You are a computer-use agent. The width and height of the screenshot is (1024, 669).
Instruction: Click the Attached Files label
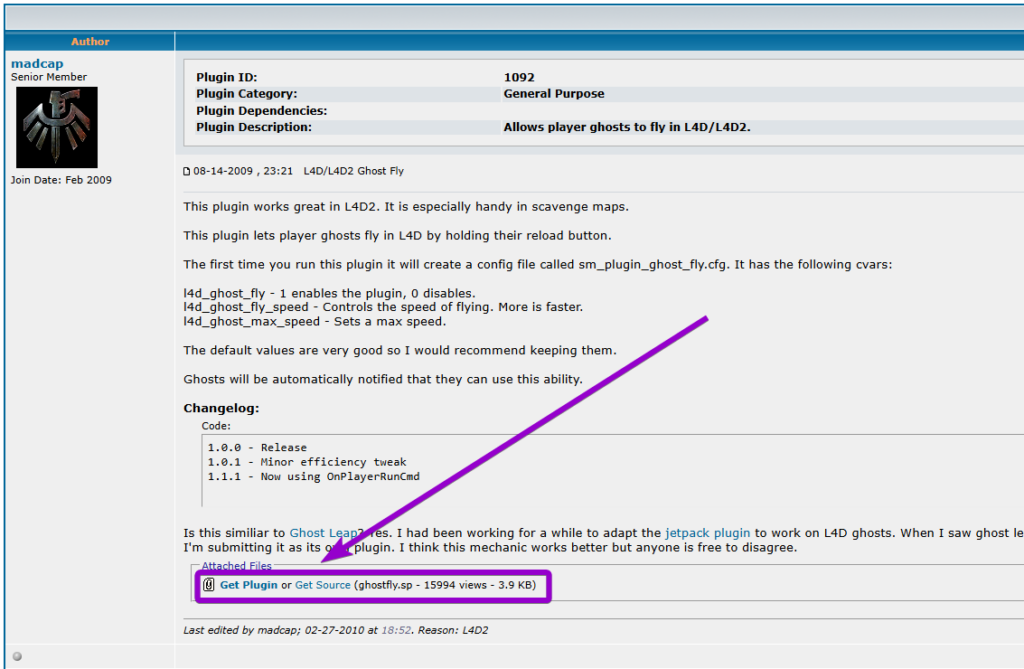(237, 565)
